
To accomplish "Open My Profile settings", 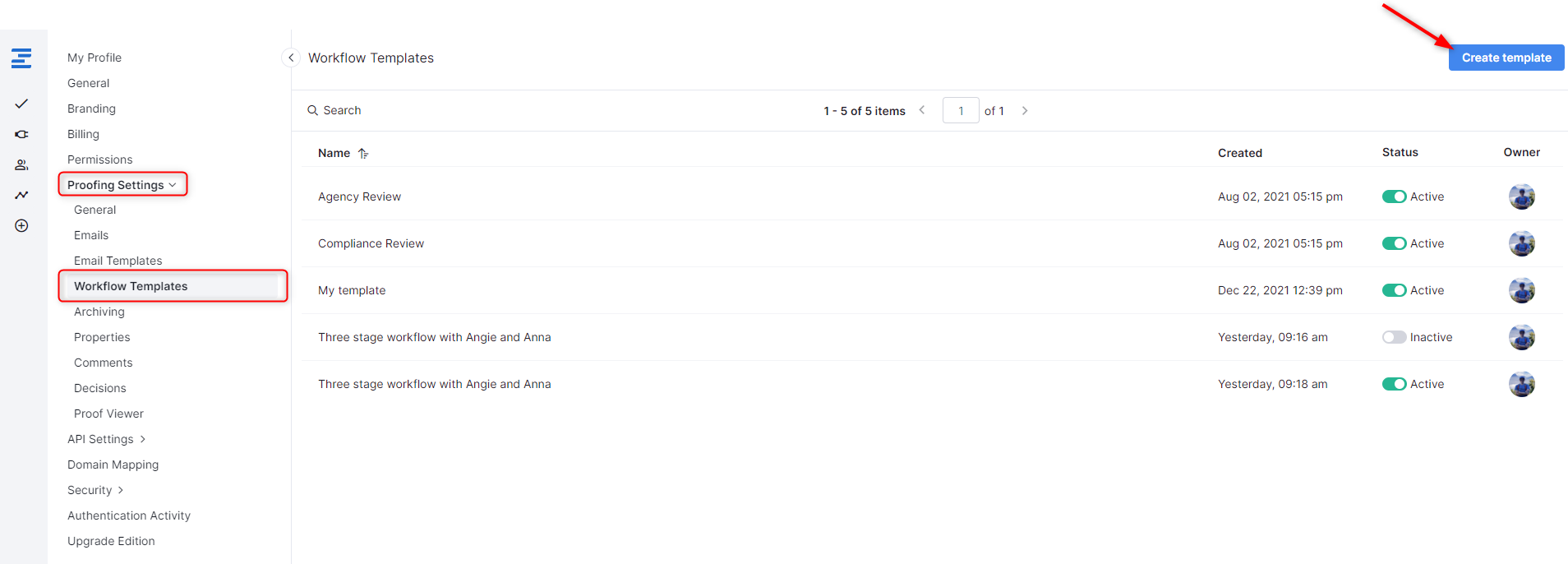I will (x=95, y=58).
